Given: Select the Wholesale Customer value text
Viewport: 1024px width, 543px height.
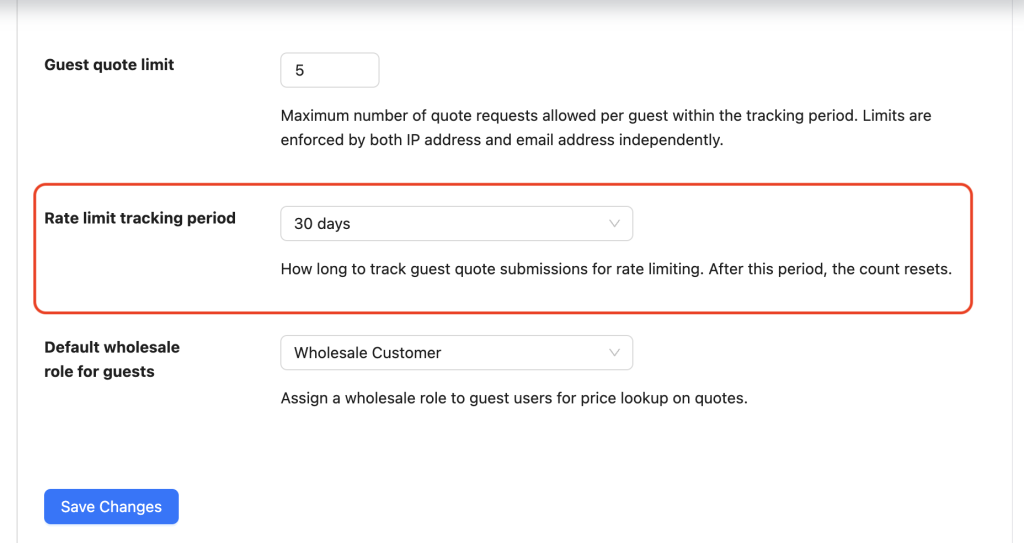Looking at the screenshot, I should [367, 353].
